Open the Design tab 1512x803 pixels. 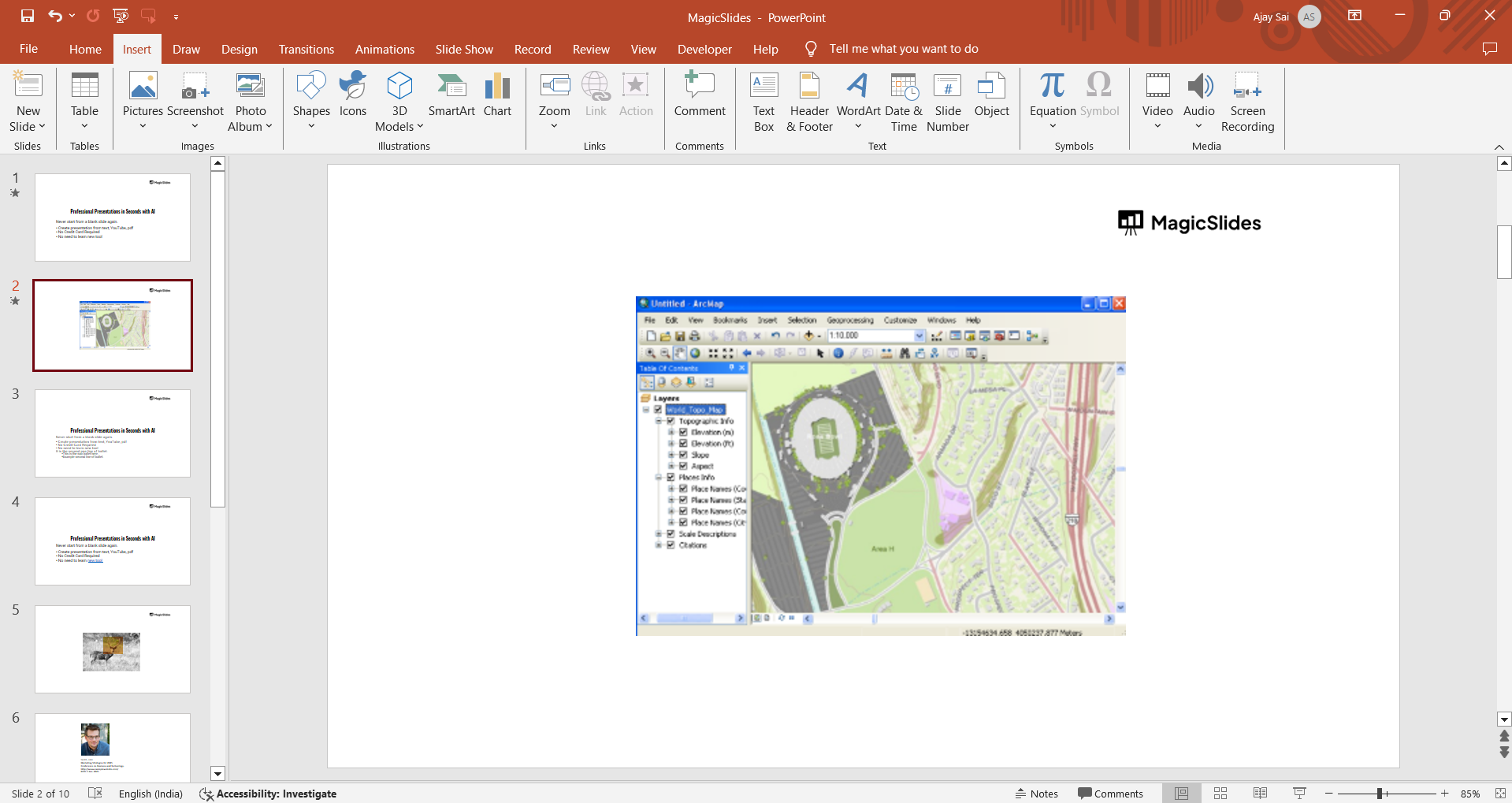(239, 49)
